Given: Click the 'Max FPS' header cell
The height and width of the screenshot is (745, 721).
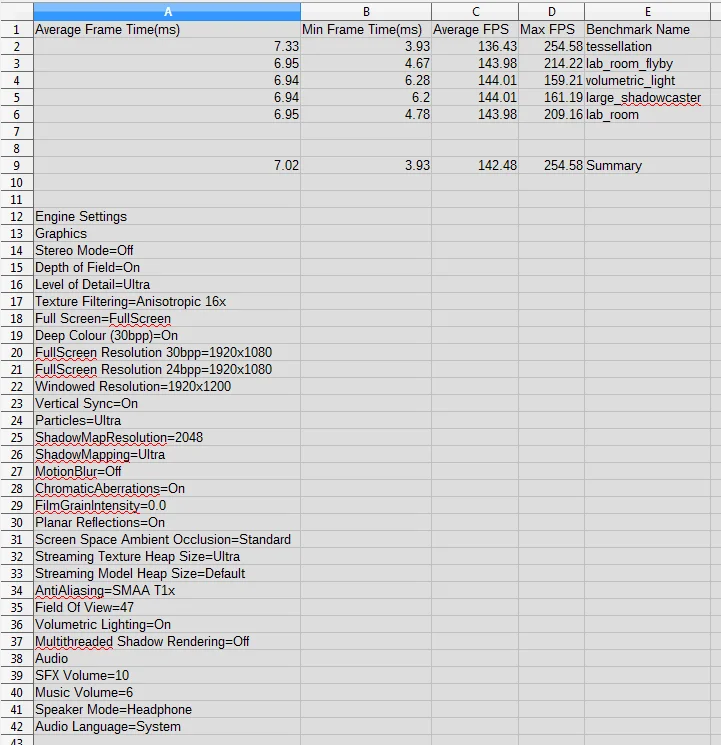Looking at the screenshot, I should pyautogui.click(x=551, y=29).
